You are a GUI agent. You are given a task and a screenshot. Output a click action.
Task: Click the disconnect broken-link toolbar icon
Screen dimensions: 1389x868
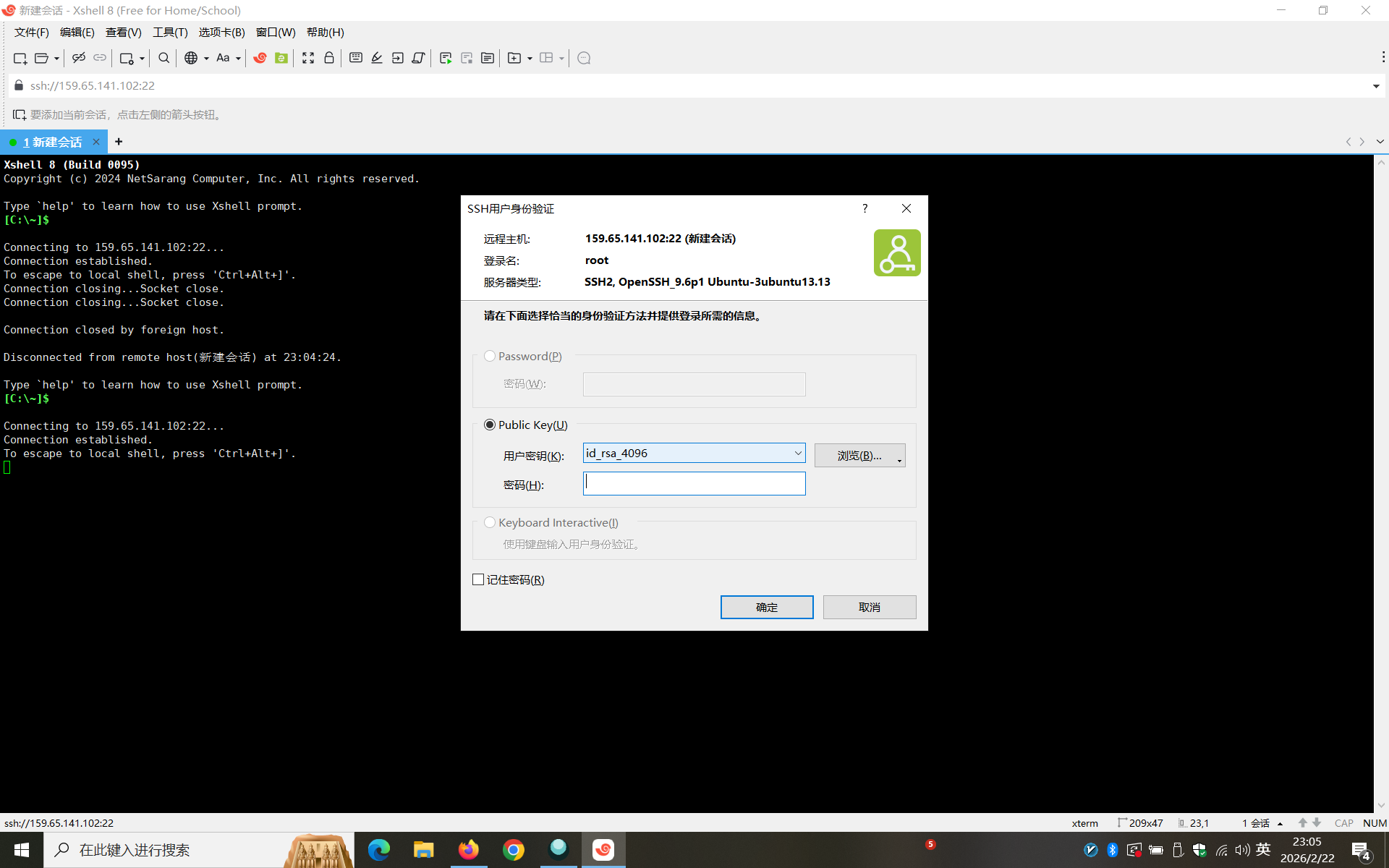point(79,58)
